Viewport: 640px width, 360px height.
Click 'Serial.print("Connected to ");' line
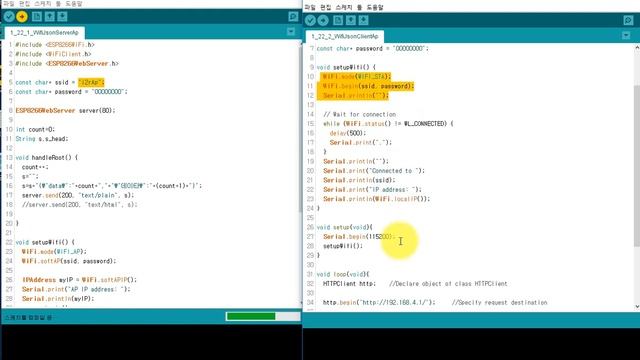(374, 171)
